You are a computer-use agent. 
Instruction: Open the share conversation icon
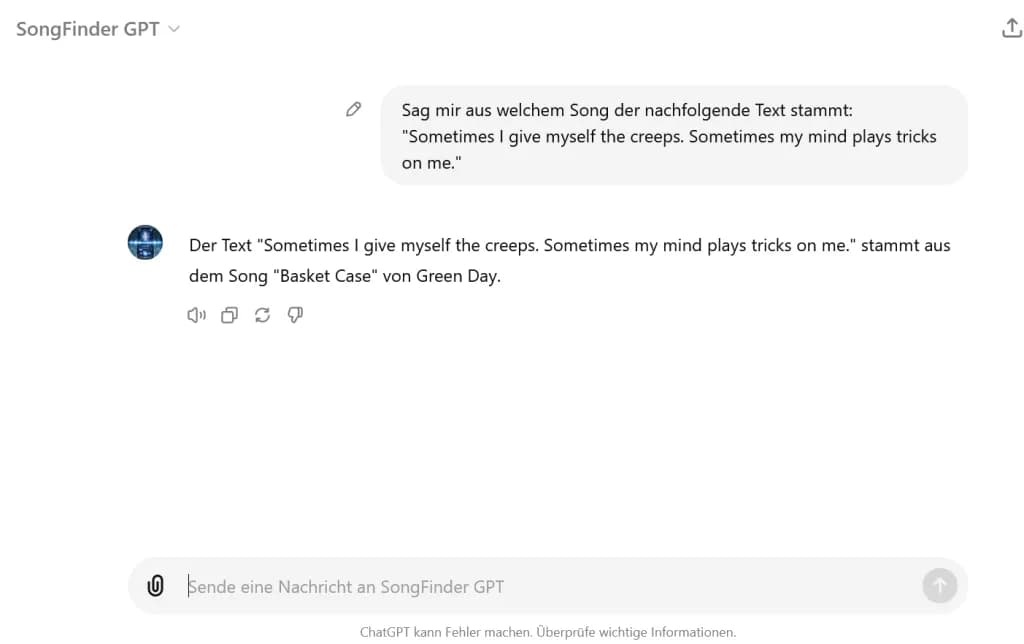pos(1010,28)
